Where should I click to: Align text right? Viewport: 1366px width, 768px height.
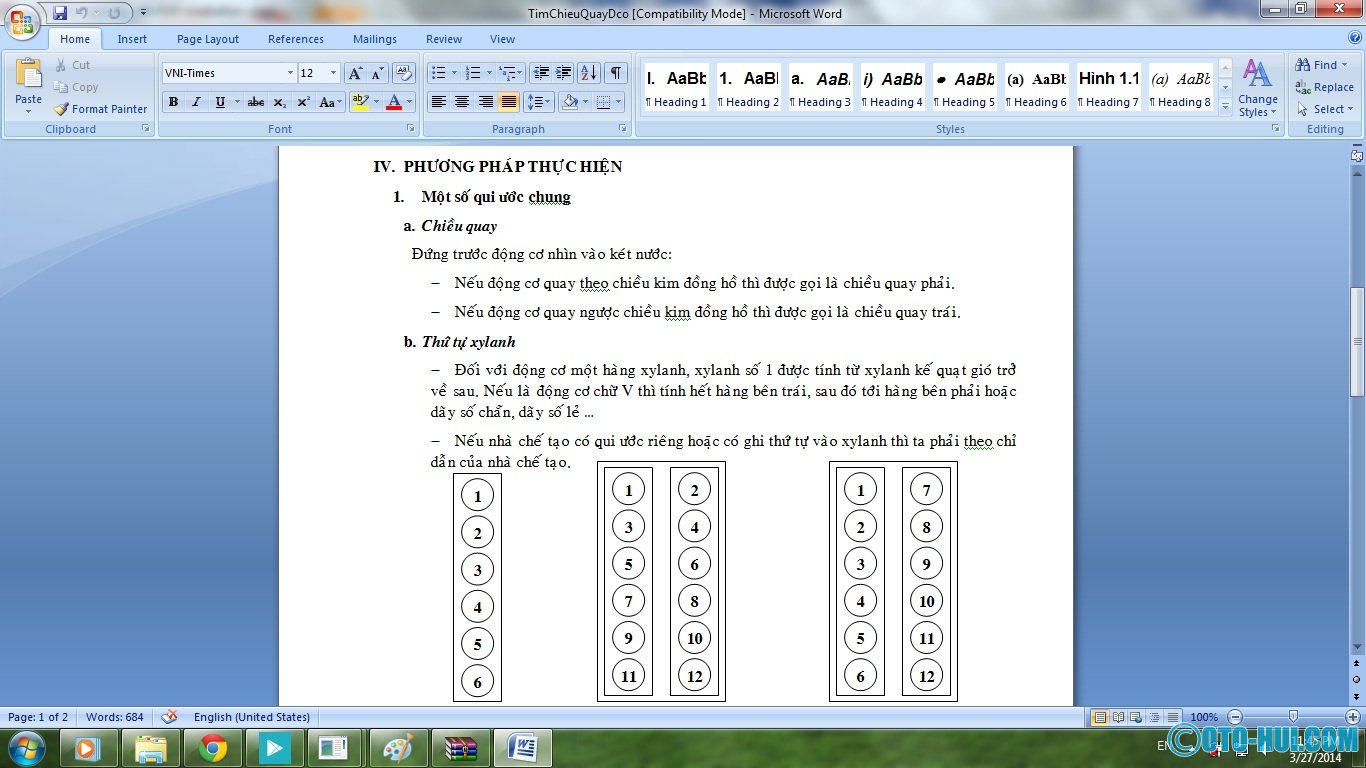click(x=486, y=102)
